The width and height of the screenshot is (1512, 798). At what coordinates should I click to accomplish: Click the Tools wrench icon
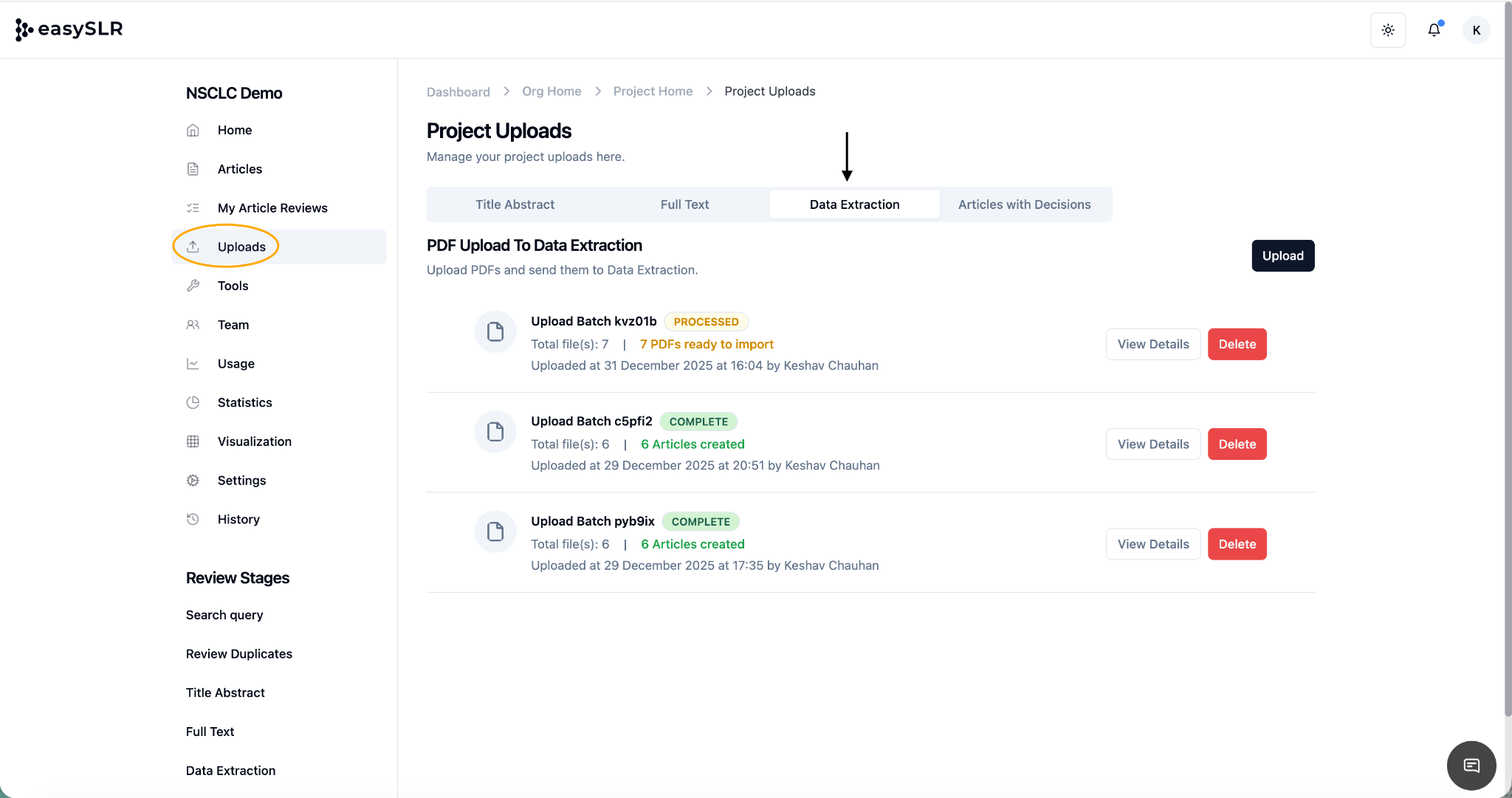193,286
